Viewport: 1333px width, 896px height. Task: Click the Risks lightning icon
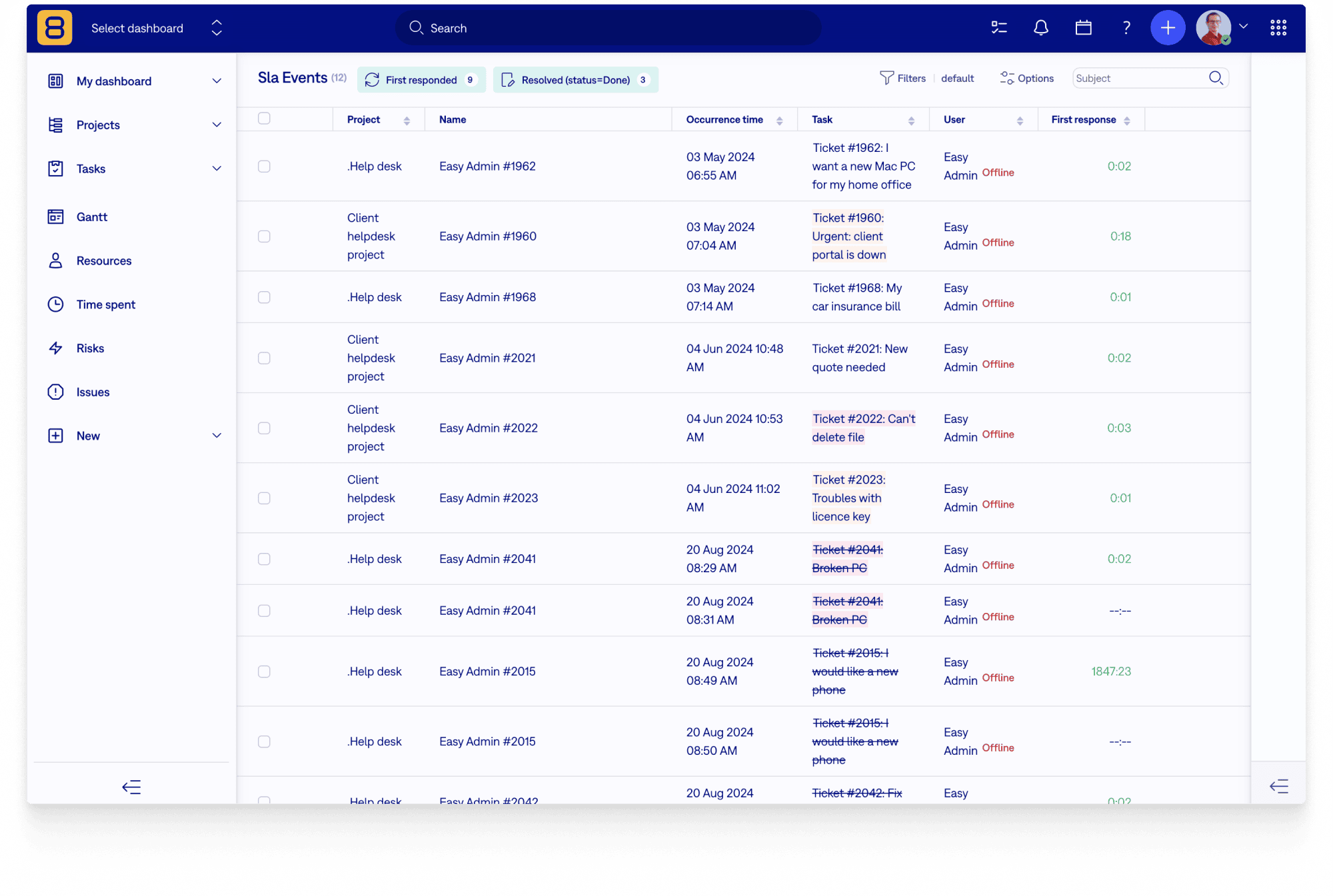[x=56, y=348]
